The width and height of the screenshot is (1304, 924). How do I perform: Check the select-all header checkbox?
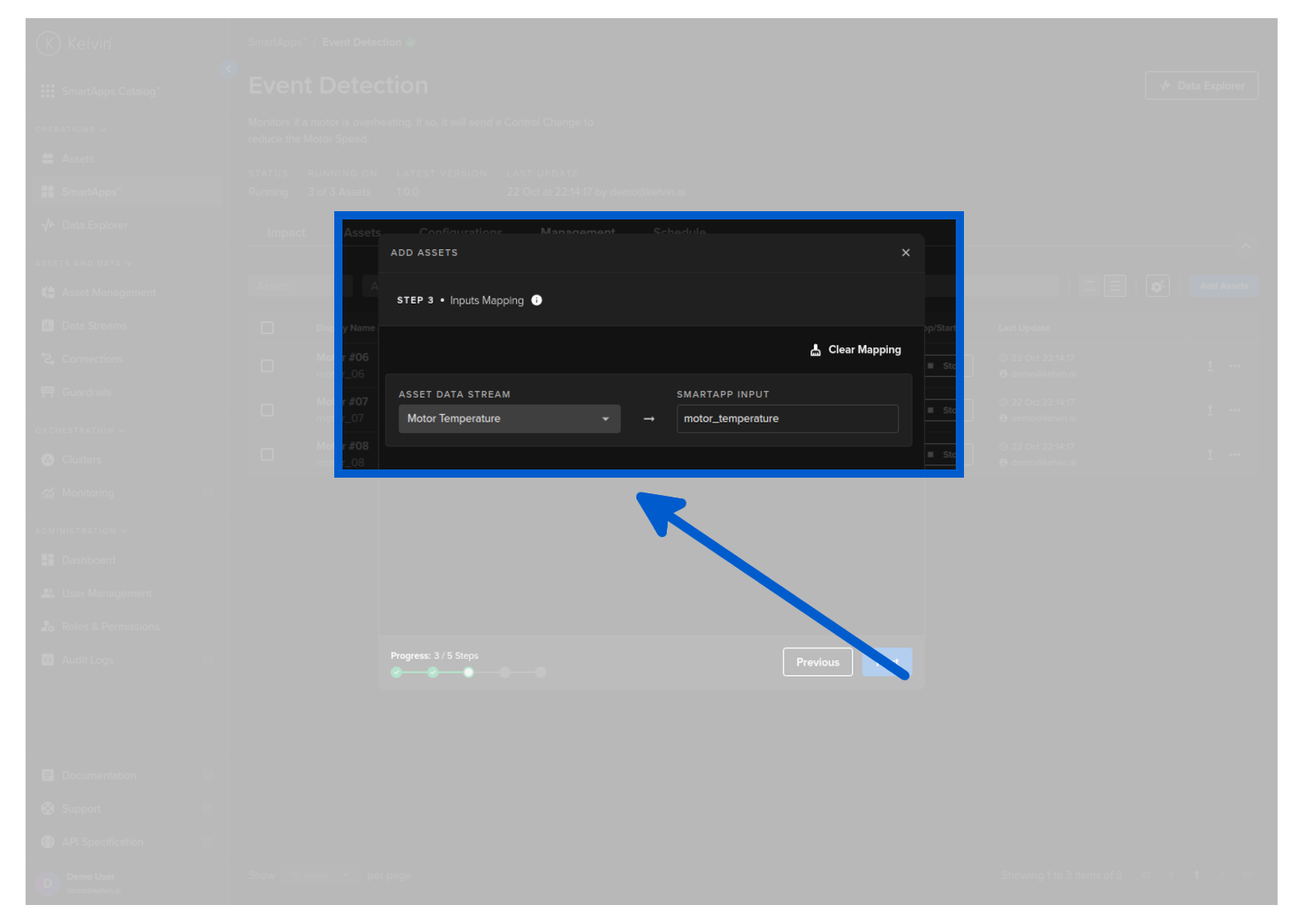(267, 328)
